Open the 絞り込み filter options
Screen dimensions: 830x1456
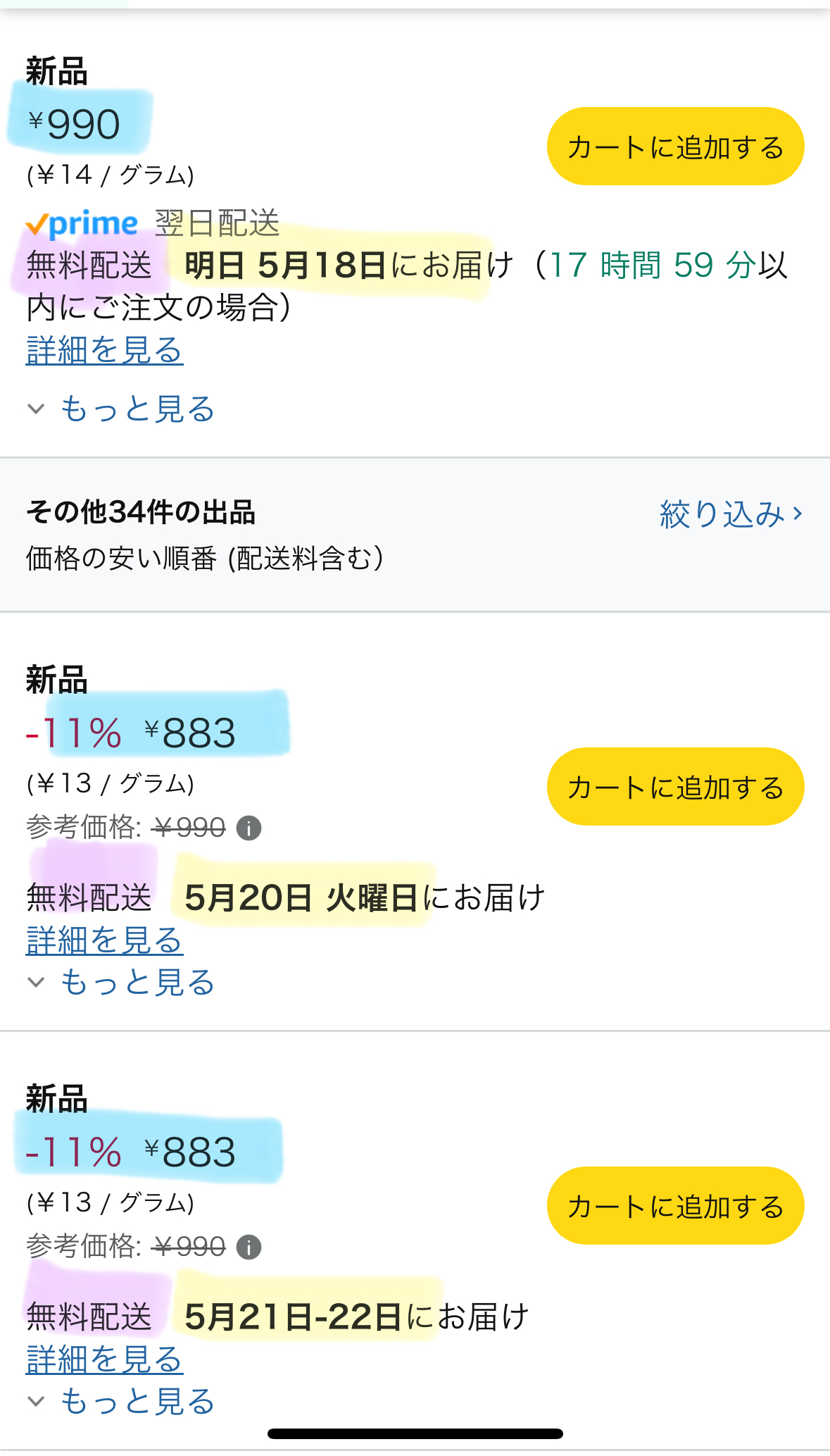[x=731, y=514]
